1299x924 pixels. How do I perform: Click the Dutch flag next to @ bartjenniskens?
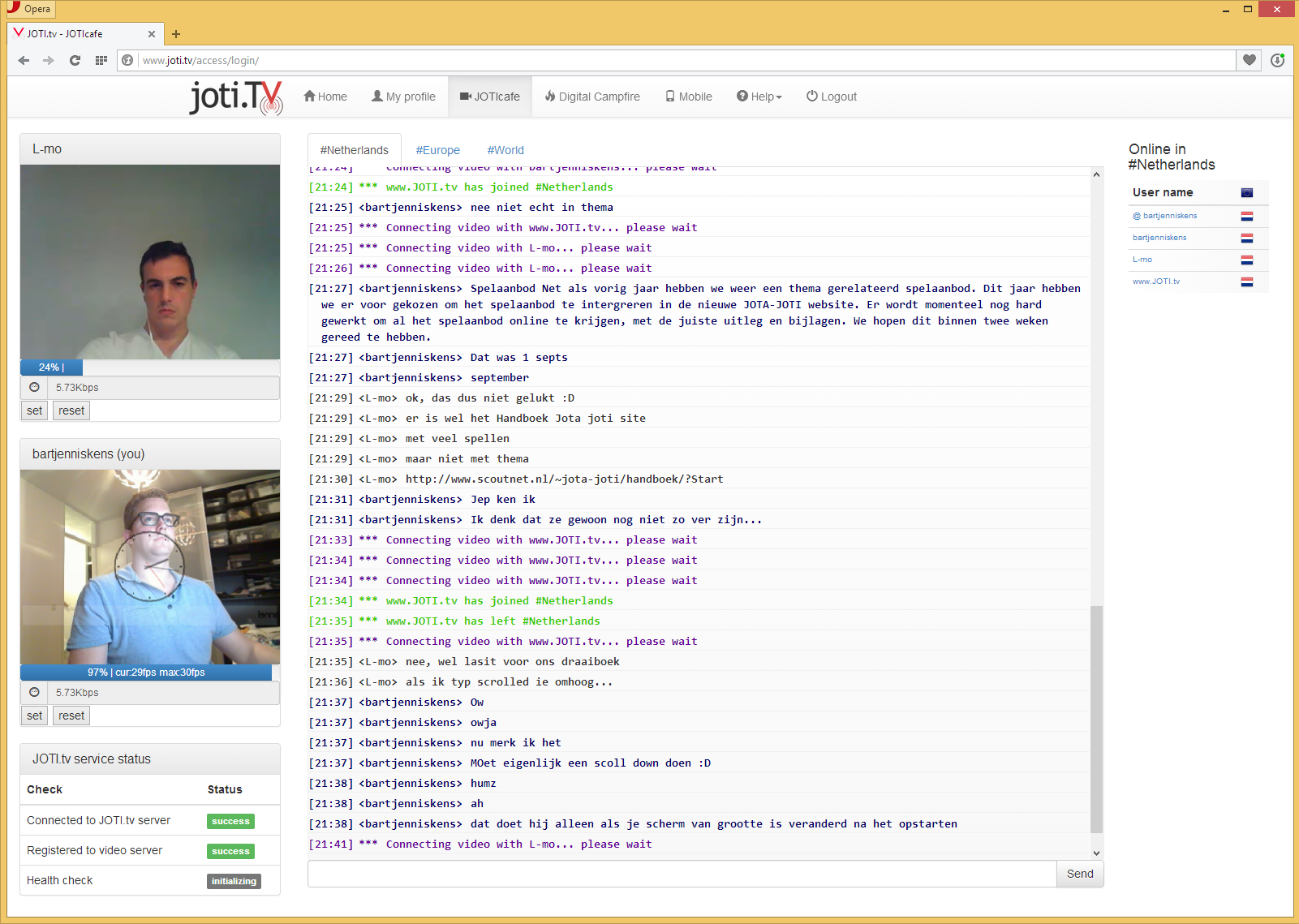click(1247, 216)
